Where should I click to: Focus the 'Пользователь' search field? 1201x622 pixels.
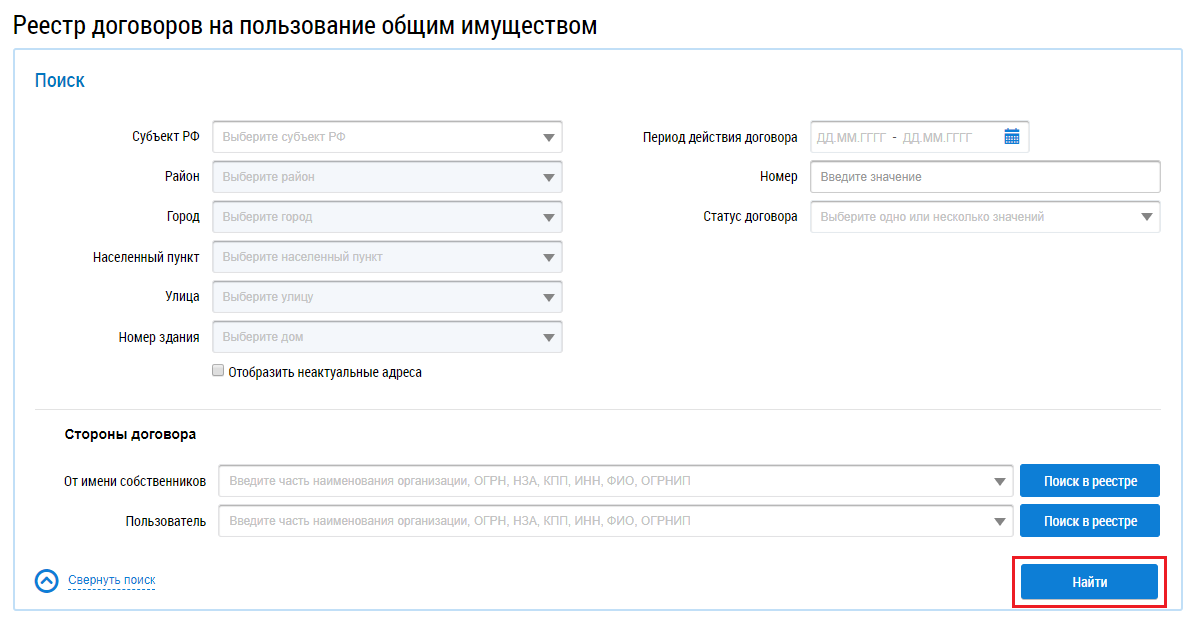click(605, 521)
